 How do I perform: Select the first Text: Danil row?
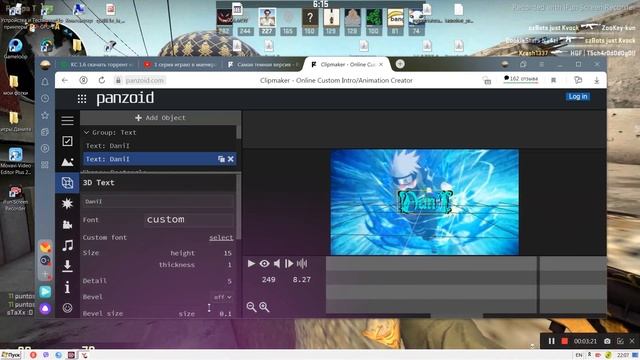(x=159, y=146)
